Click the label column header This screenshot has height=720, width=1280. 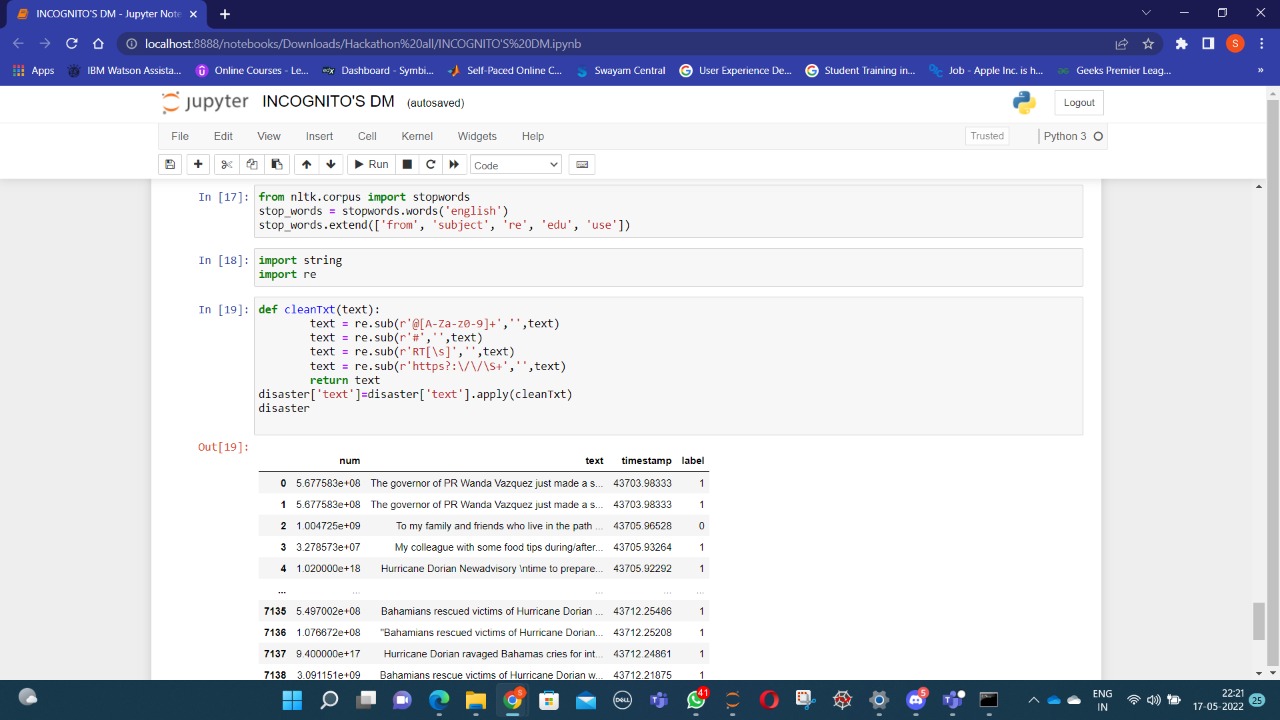pyautogui.click(x=693, y=460)
